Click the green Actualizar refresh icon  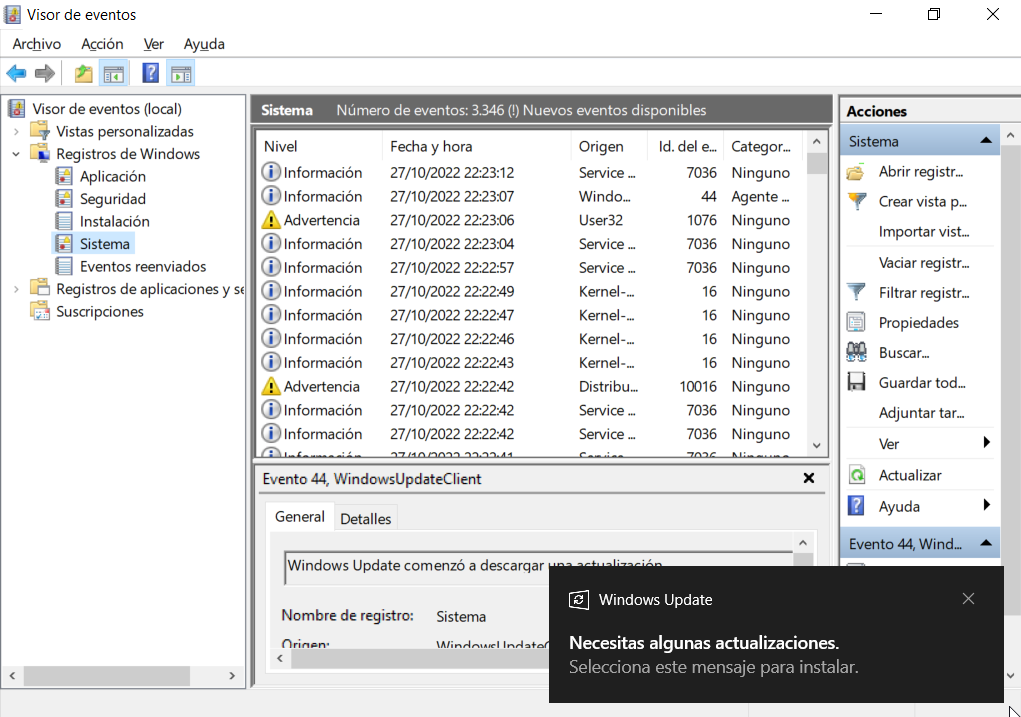click(x=857, y=475)
